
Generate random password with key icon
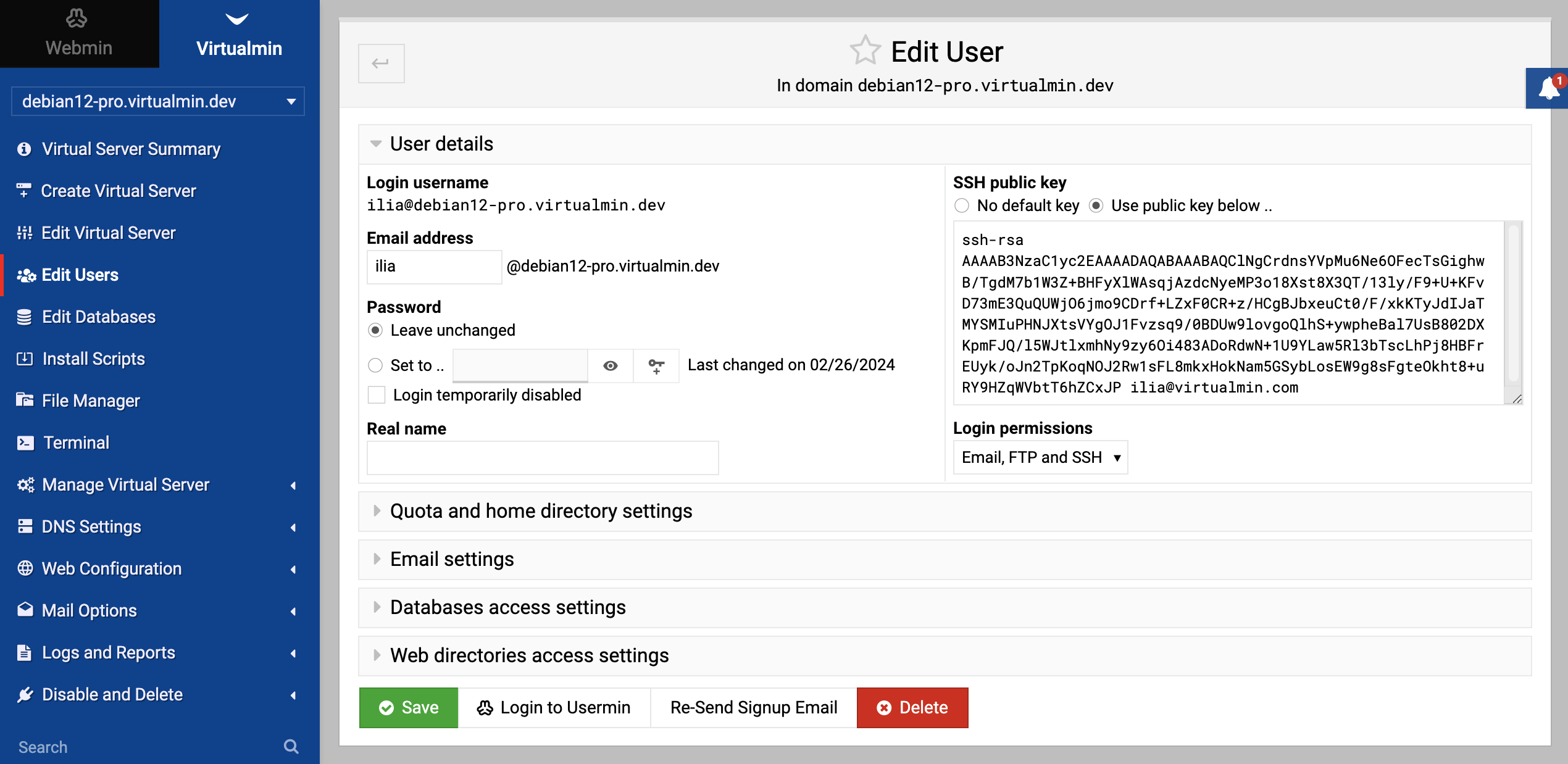click(656, 366)
